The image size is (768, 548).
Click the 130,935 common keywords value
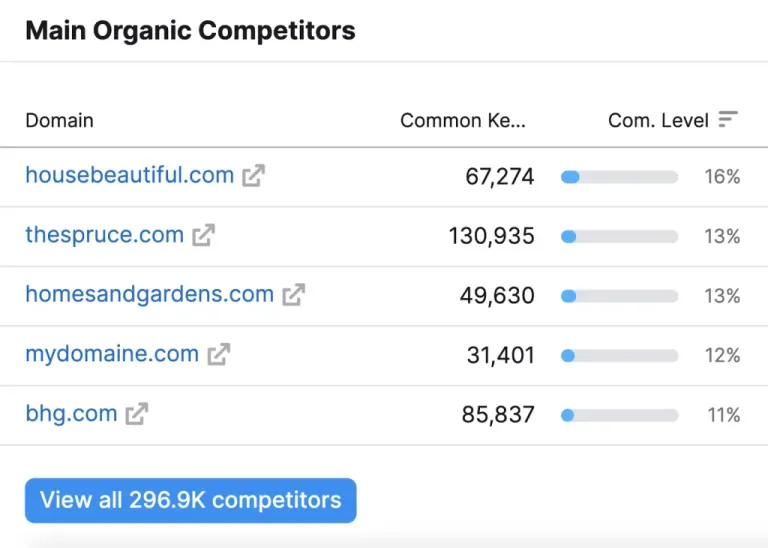(x=492, y=236)
